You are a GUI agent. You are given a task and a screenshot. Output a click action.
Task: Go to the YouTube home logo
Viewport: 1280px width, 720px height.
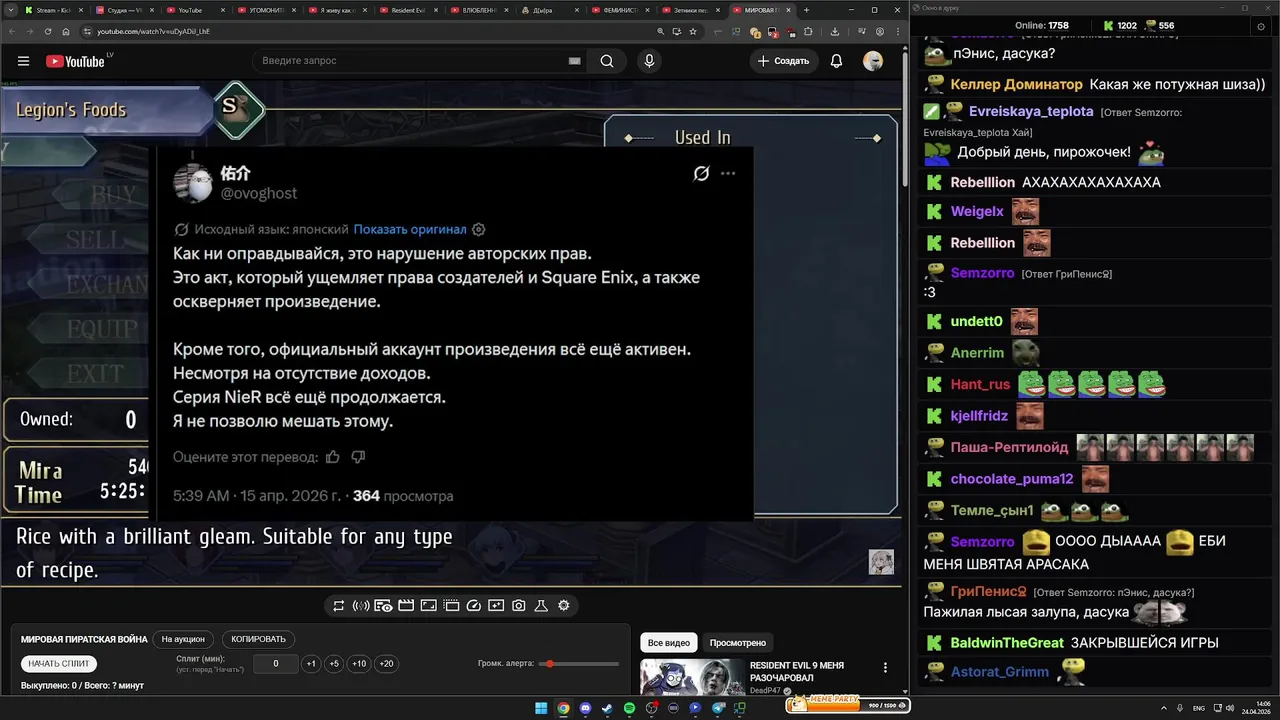click(x=75, y=61)
